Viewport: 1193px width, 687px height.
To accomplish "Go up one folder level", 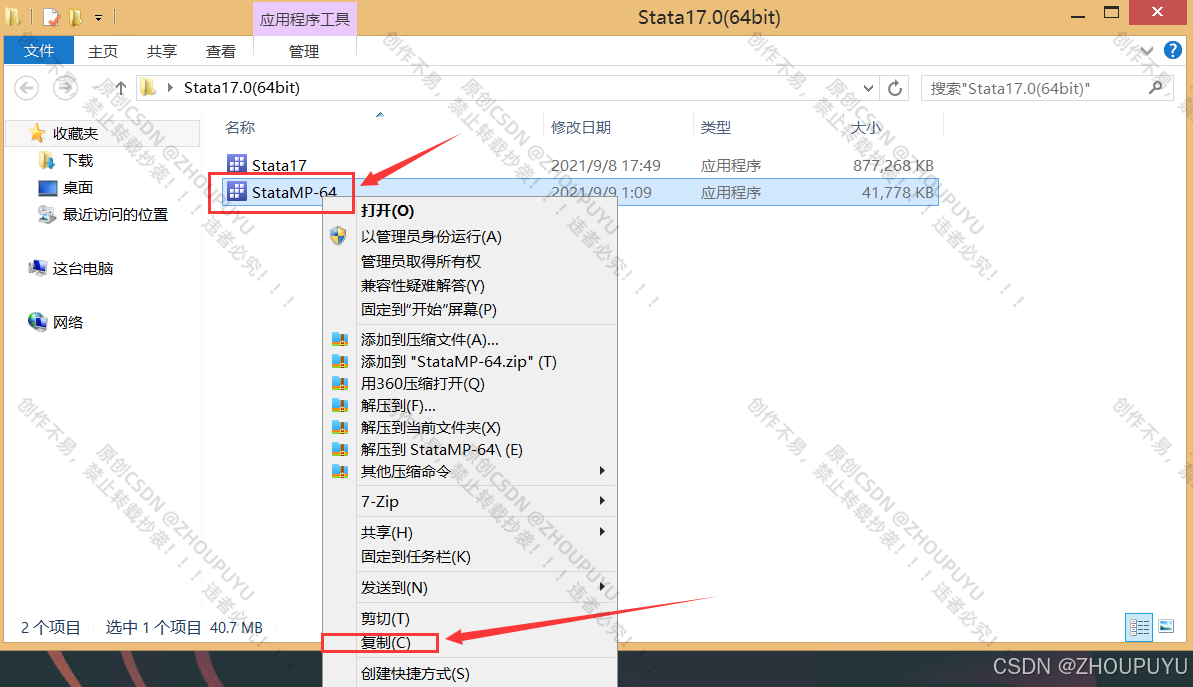I will coord(120,88).
